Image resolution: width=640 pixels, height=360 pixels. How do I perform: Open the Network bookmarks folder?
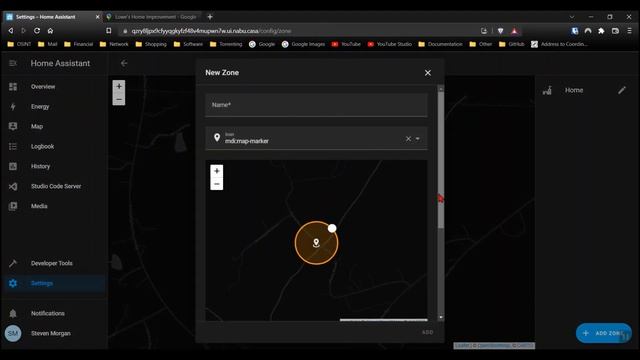[x=114, y=44]
